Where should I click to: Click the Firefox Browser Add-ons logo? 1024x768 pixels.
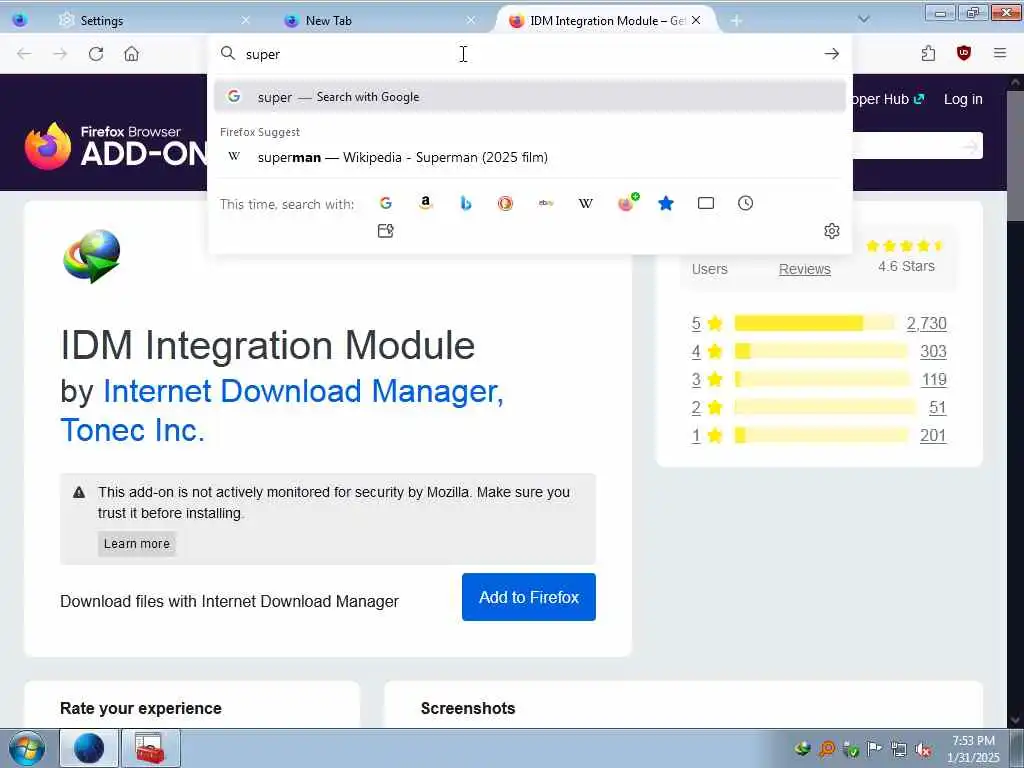116,146
